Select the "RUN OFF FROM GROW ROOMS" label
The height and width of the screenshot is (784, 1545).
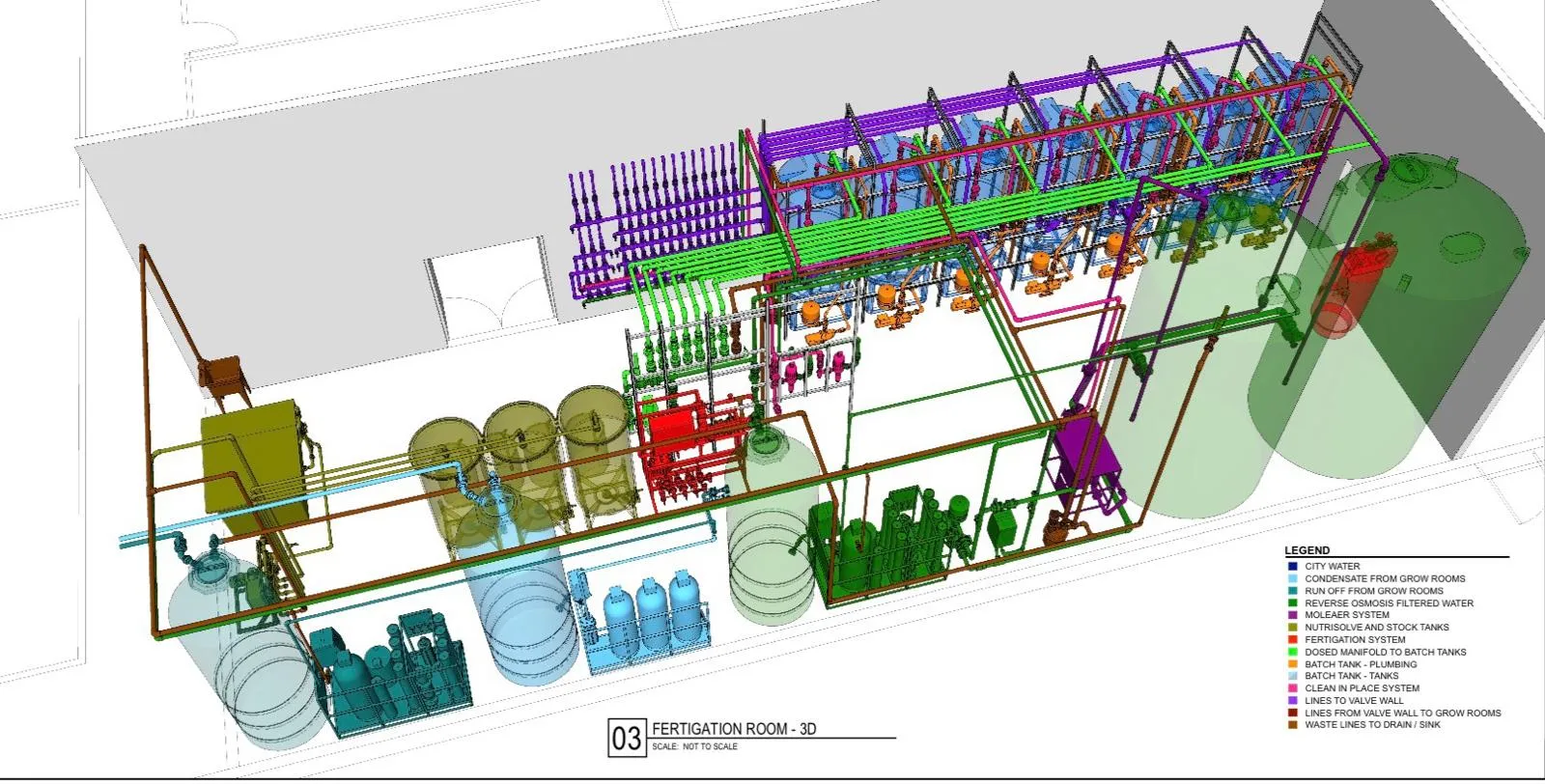point(1374,591)
